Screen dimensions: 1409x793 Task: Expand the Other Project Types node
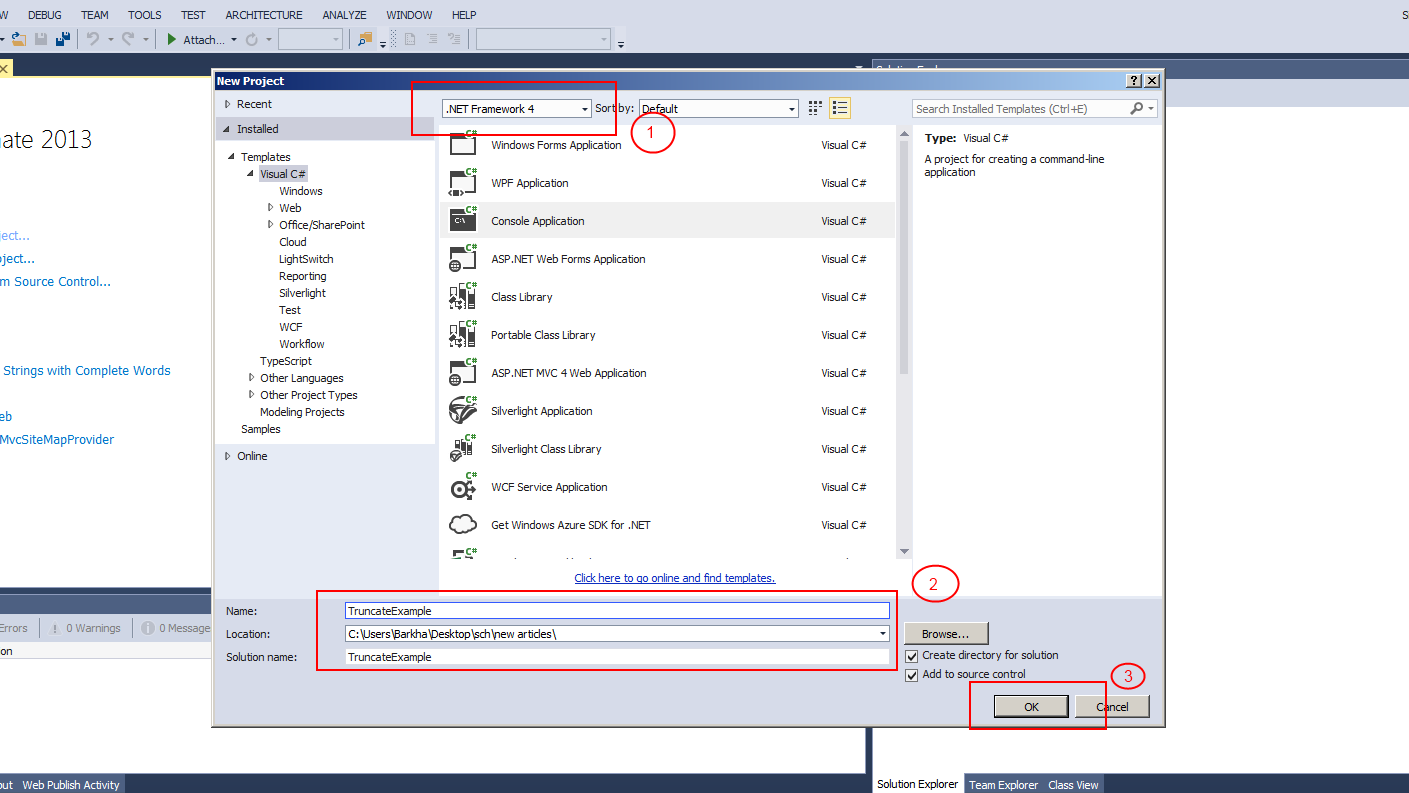coord(252,395)
